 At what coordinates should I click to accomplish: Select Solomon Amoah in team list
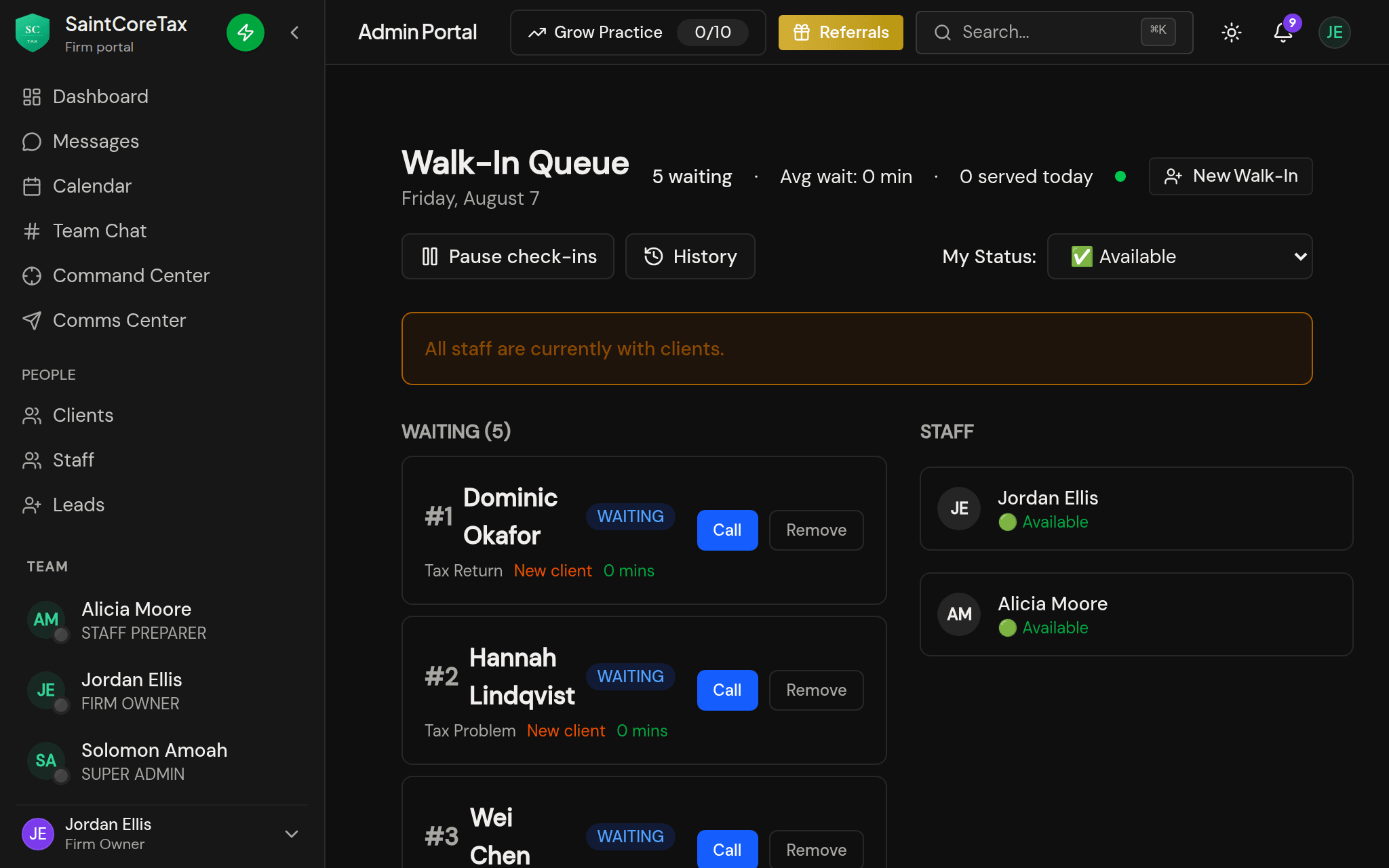click(163, 762)
